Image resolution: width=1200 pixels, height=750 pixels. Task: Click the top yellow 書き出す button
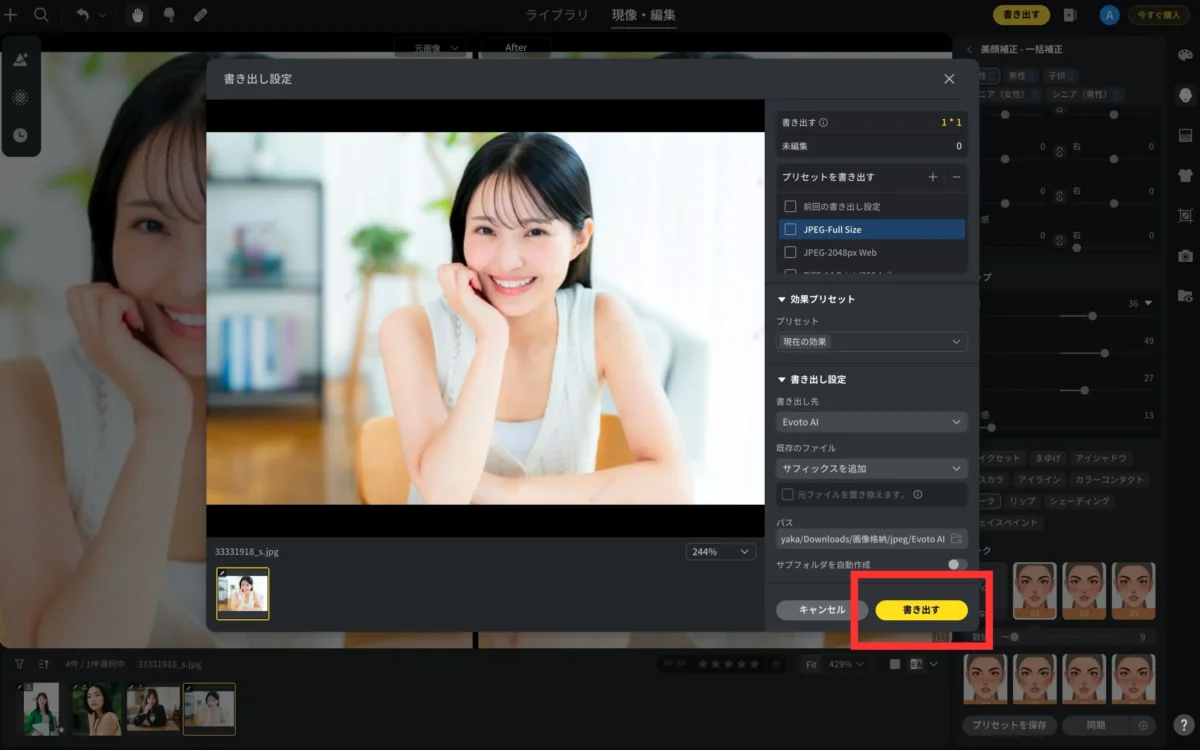[1021, 15]
